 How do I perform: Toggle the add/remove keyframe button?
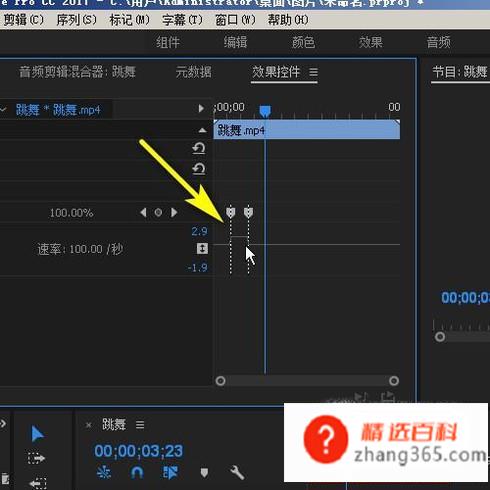[x=158, y=212]
